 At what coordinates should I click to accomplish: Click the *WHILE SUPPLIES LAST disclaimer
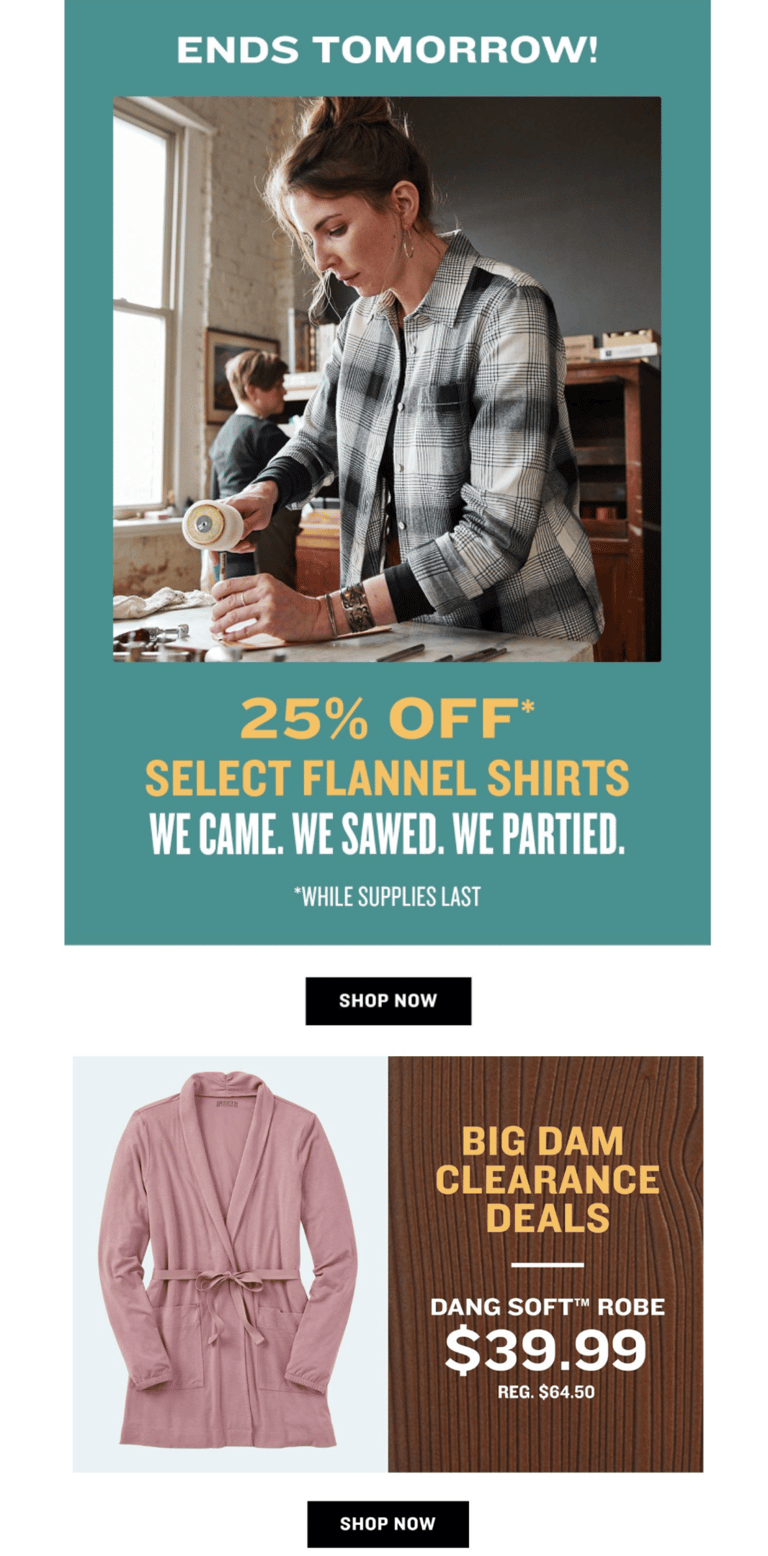point(387,896)
